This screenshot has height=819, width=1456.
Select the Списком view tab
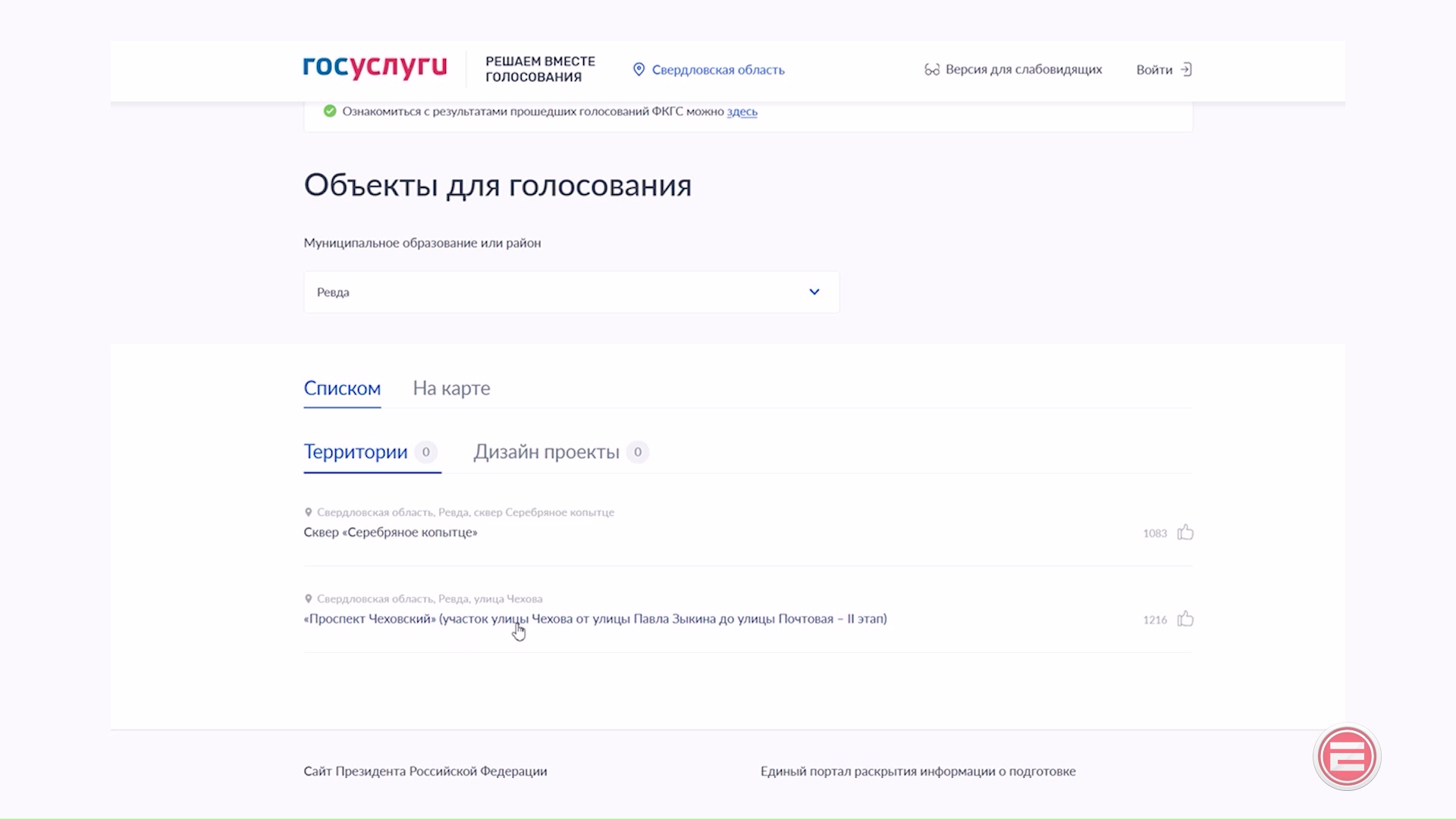click(342, 388)
